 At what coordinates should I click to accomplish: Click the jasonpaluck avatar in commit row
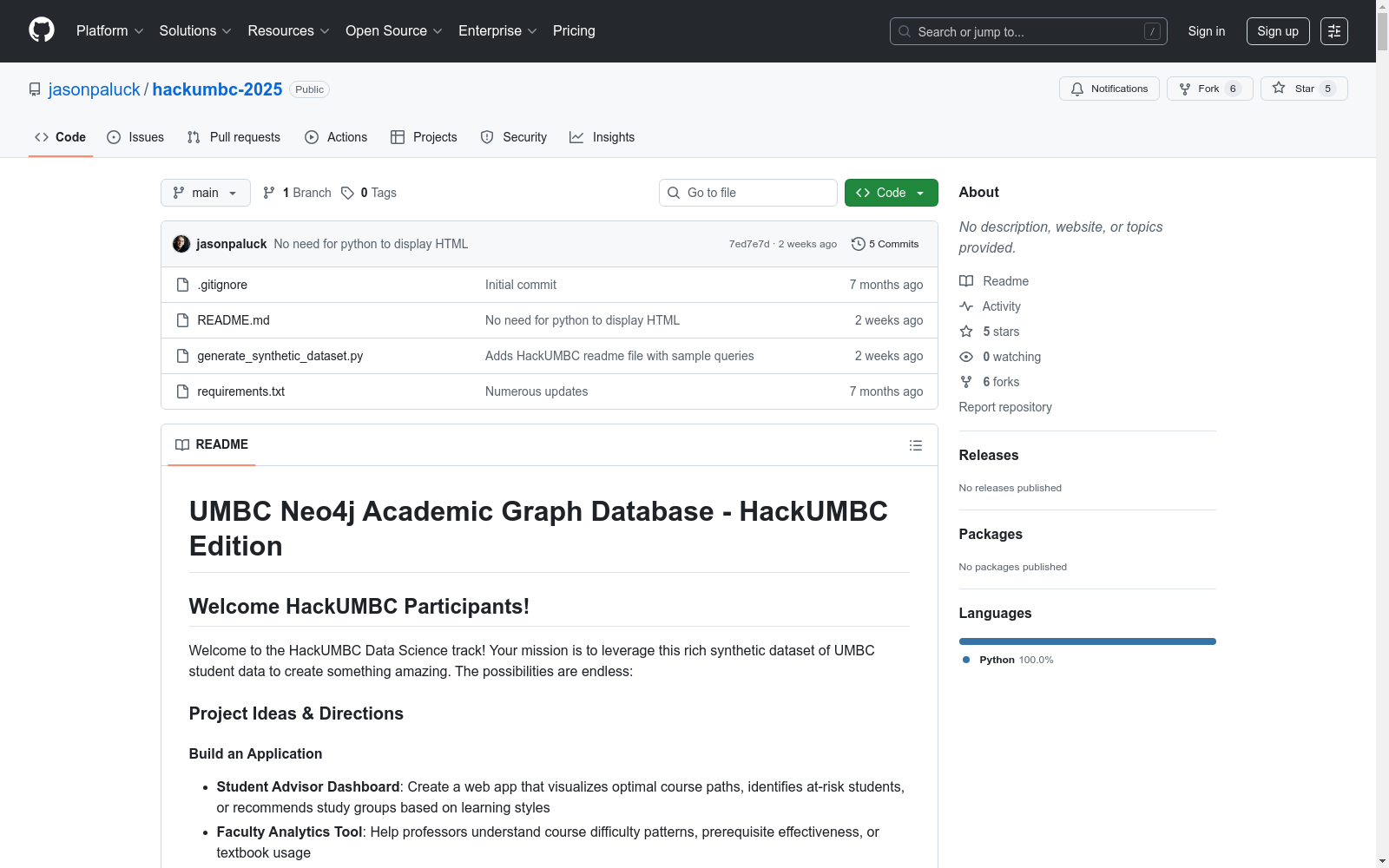pos(181,244)
